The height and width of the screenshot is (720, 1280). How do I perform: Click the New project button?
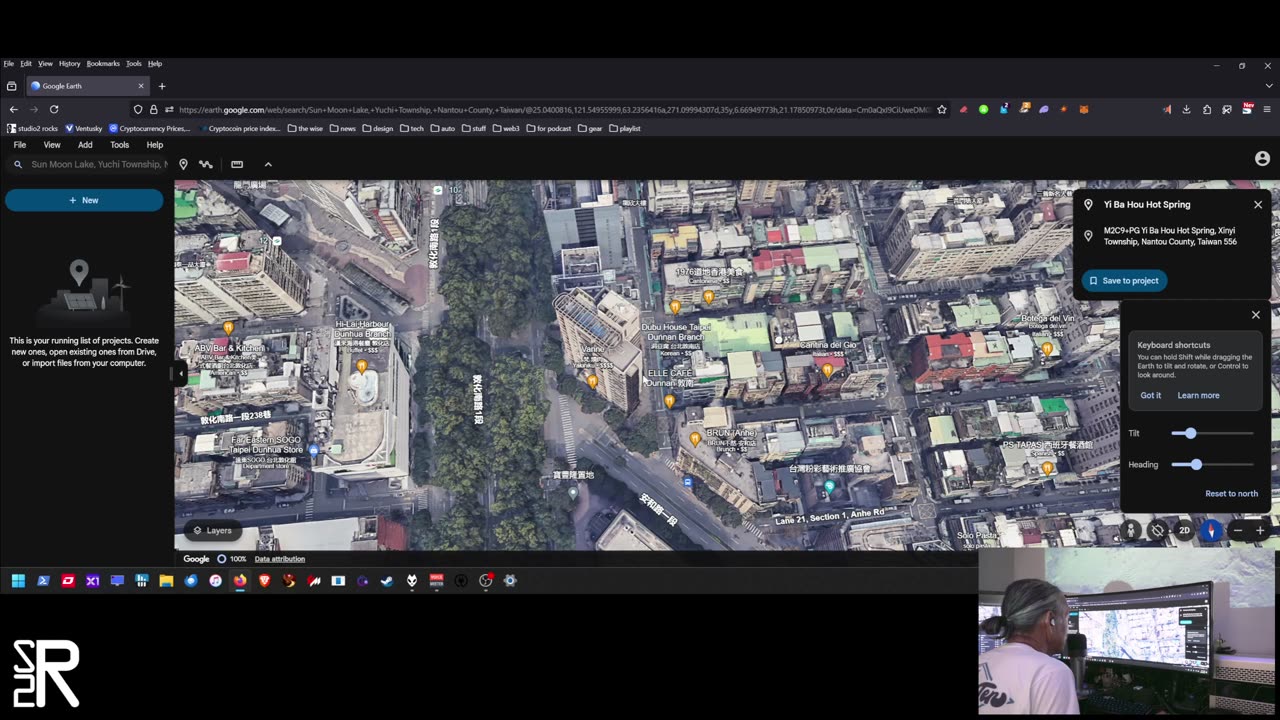84,200
